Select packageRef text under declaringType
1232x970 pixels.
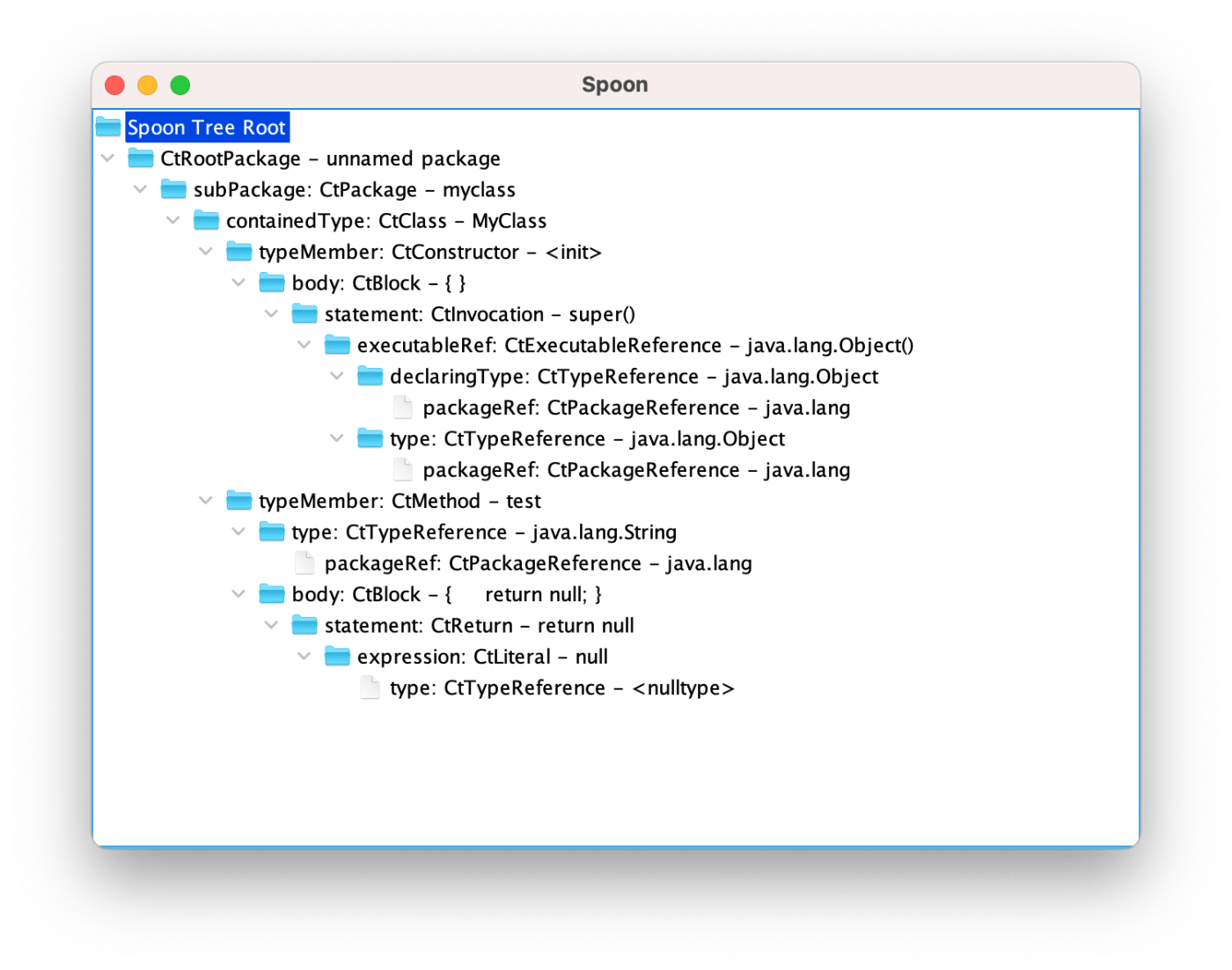(636, 408)
